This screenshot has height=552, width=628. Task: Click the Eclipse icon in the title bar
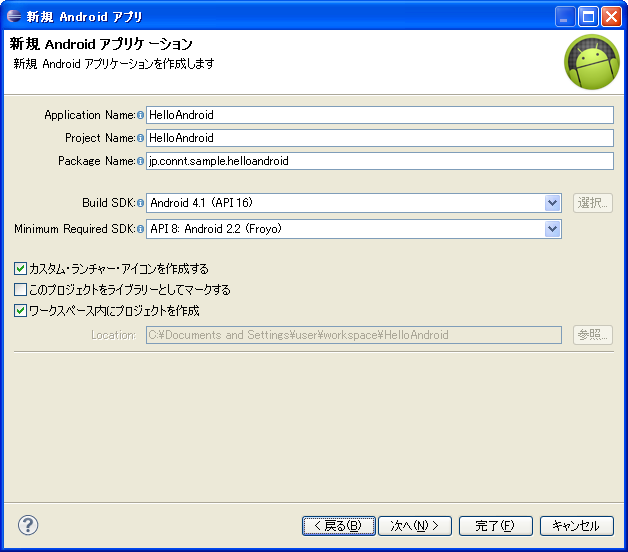(x=14, y=16)
